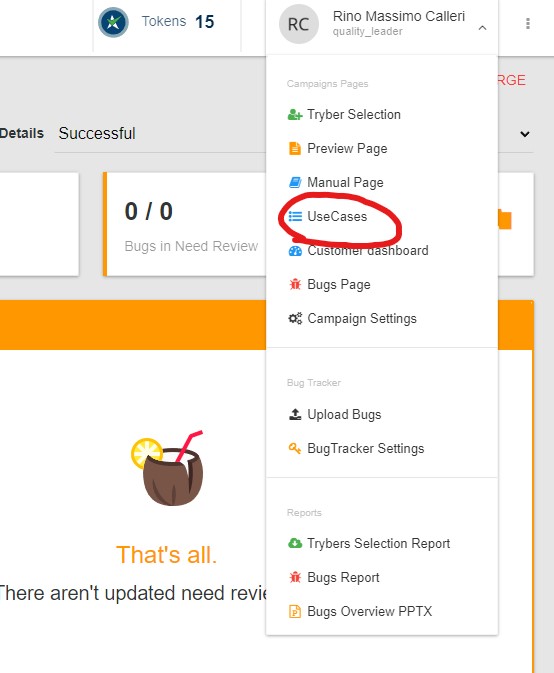Open the Bugs in Need Review card
Image resolution: width=554 pixels, height=673 pixels.
click(185, 224)
